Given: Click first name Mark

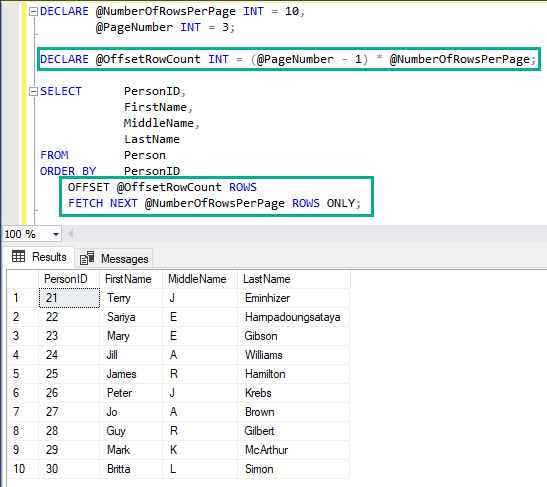Looking at the screenshot, I should (118, 450).
